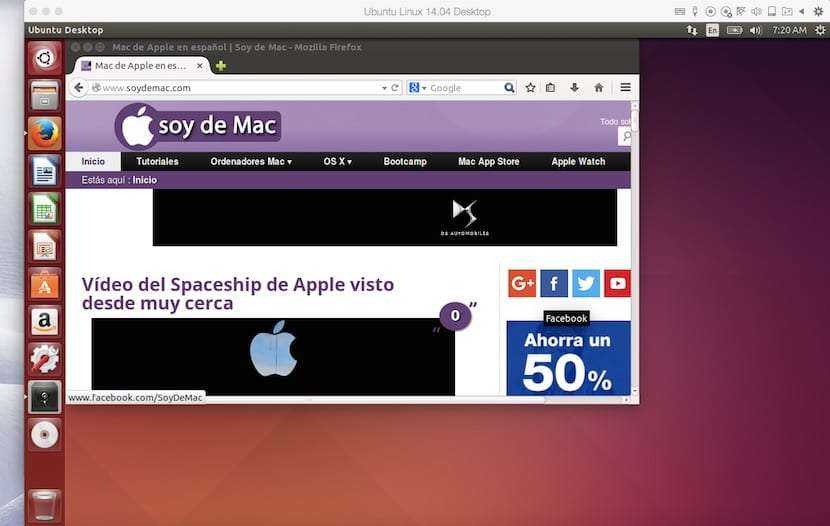Click into the soydemac.com address bar
The width and height of the screenshot is (830, 526).
coord(240,88)
